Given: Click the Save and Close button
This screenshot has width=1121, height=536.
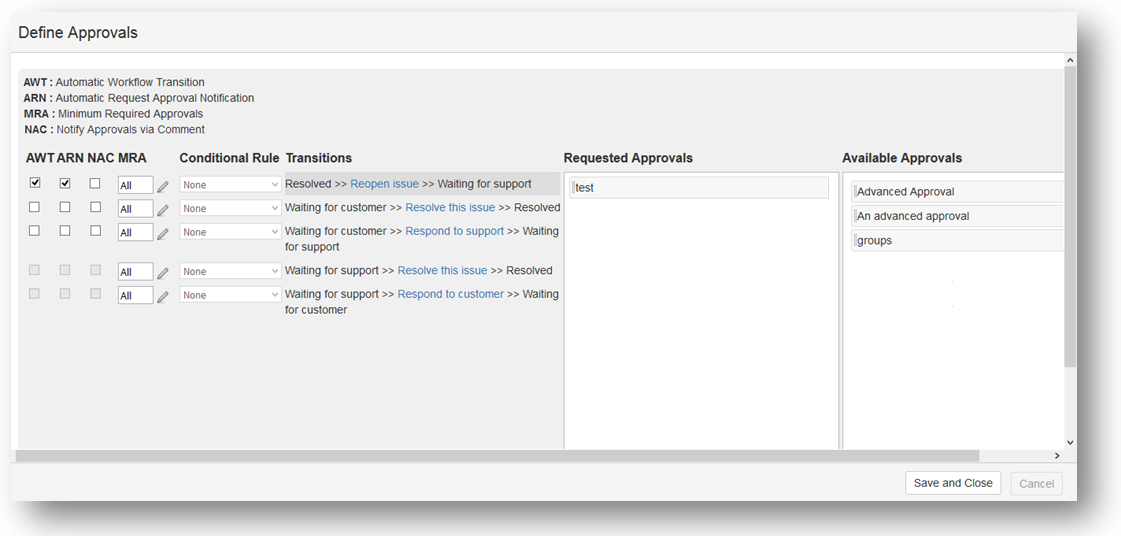Looking at the screenshot, I should click(952, 483).
